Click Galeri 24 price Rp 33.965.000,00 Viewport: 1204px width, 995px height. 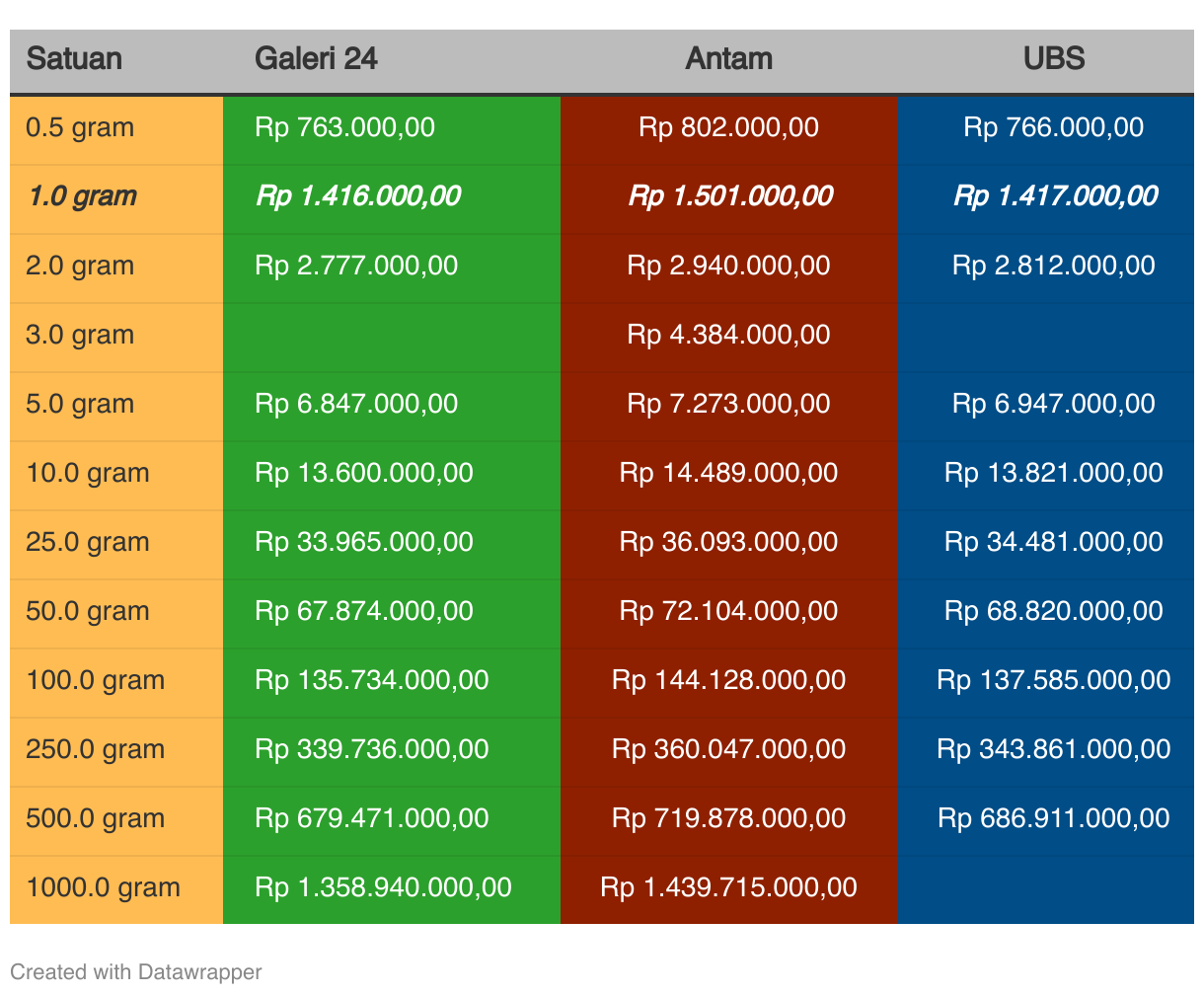coord(364,542)
